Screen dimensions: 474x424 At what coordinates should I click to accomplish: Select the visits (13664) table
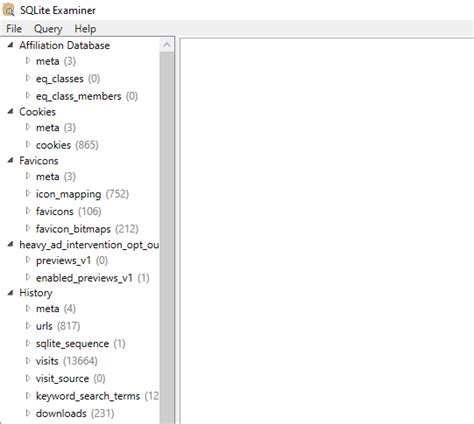click(x=67, y=361)
